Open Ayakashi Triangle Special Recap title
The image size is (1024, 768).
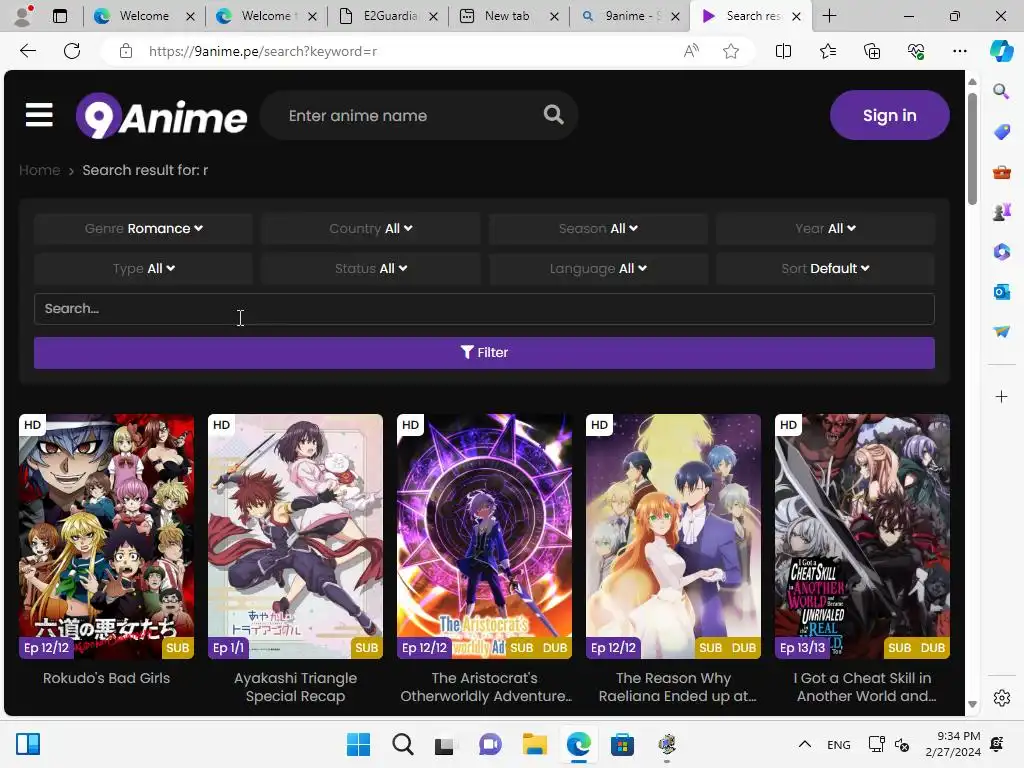[x=295, y=687]
